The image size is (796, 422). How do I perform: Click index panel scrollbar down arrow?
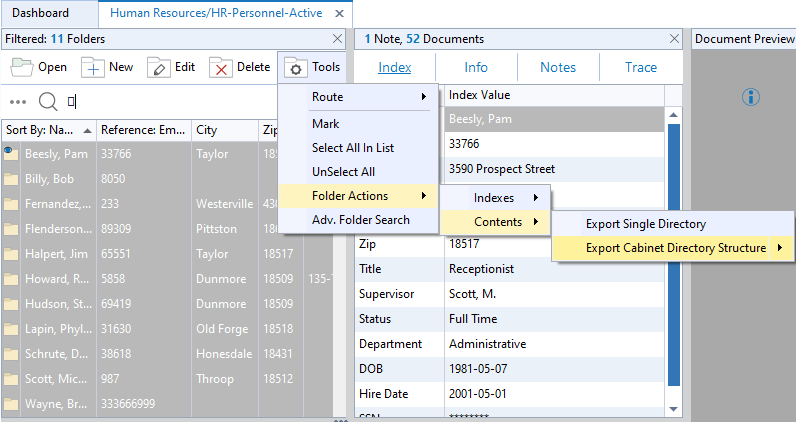(674, 409)
